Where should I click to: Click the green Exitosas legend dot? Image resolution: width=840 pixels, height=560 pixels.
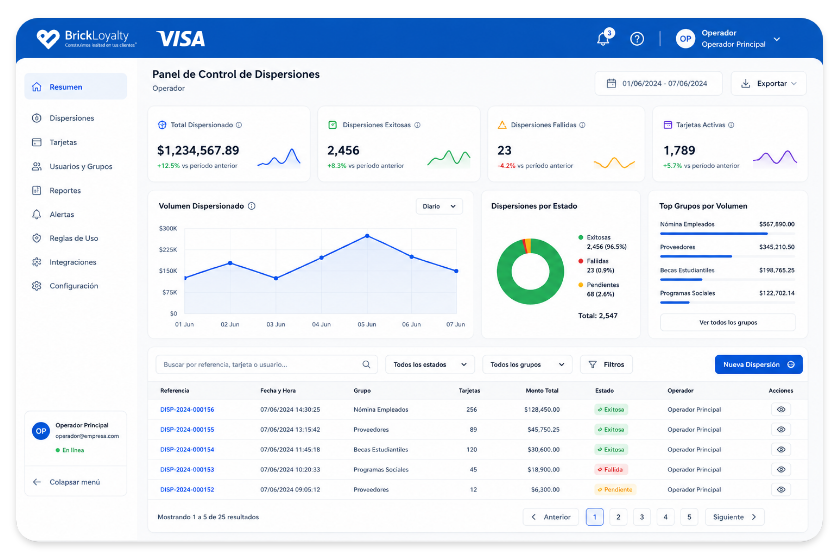pos(581,237)
